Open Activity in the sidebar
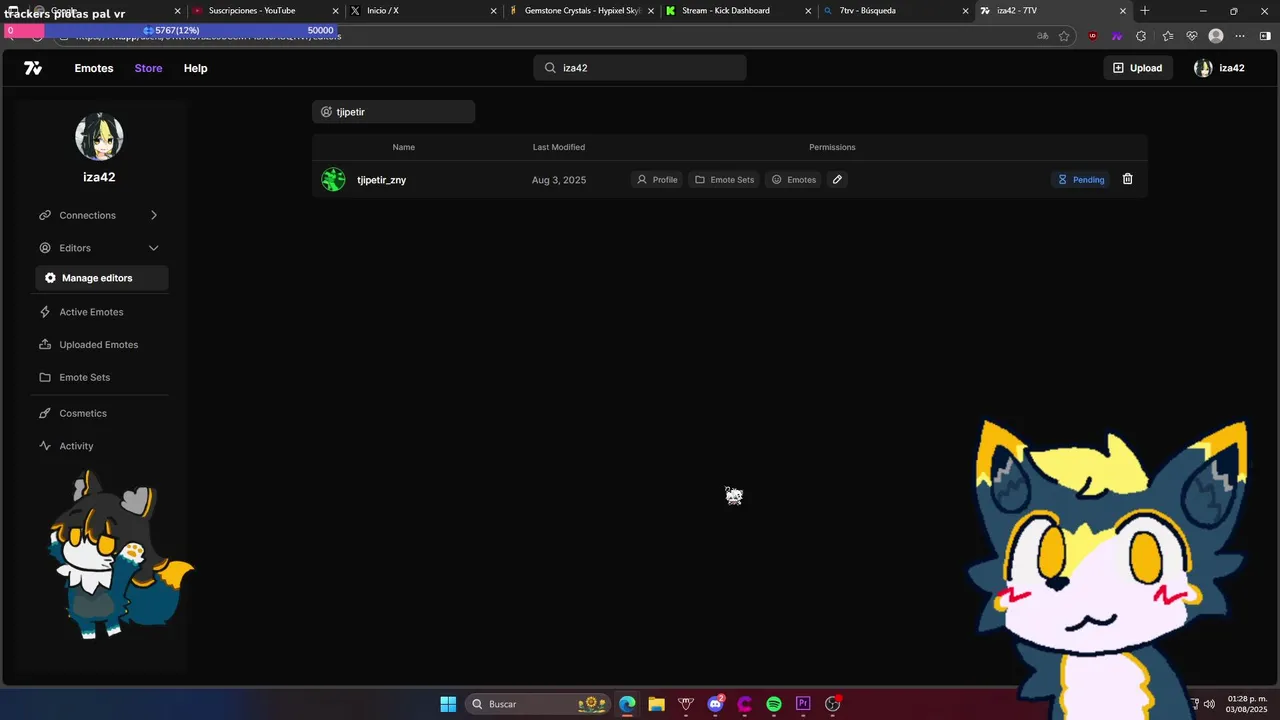 (x=76, y=446)
